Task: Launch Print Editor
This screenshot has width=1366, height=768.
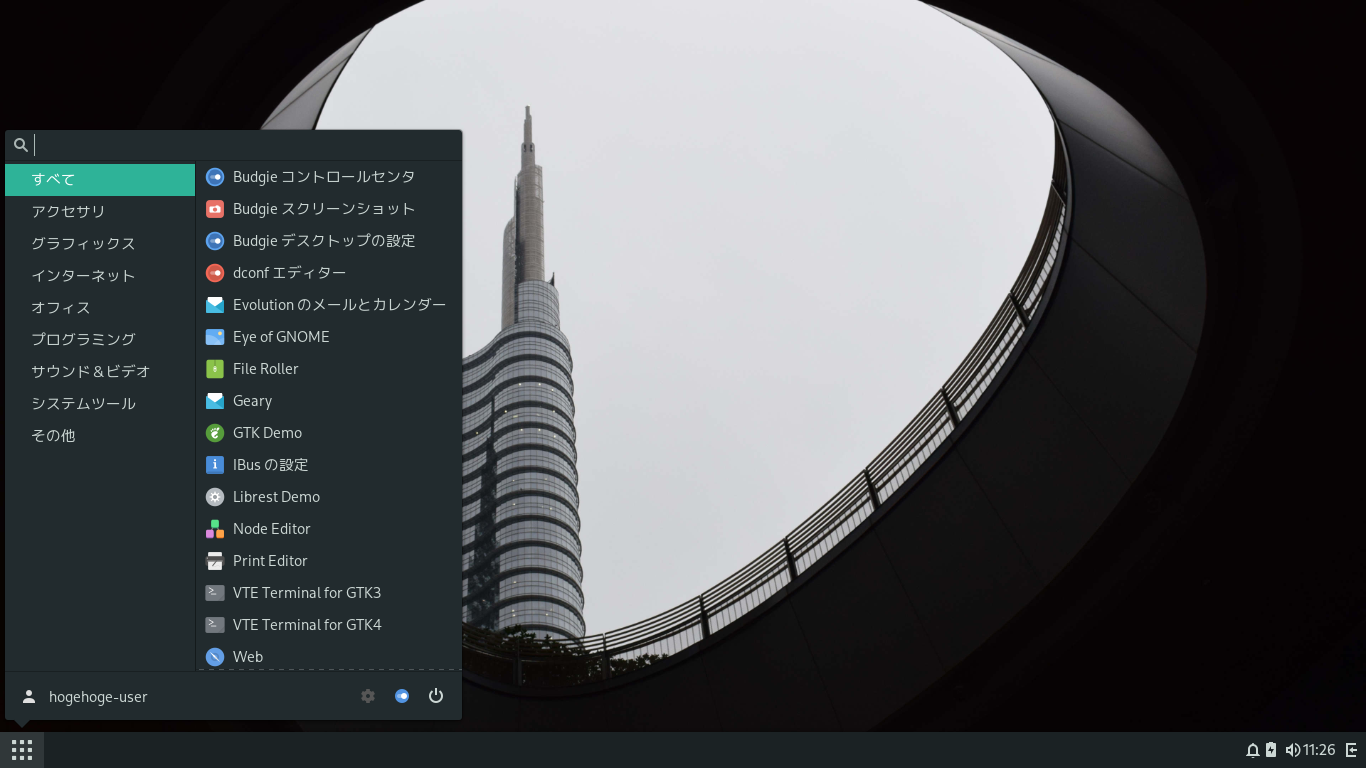Action: 328,561
